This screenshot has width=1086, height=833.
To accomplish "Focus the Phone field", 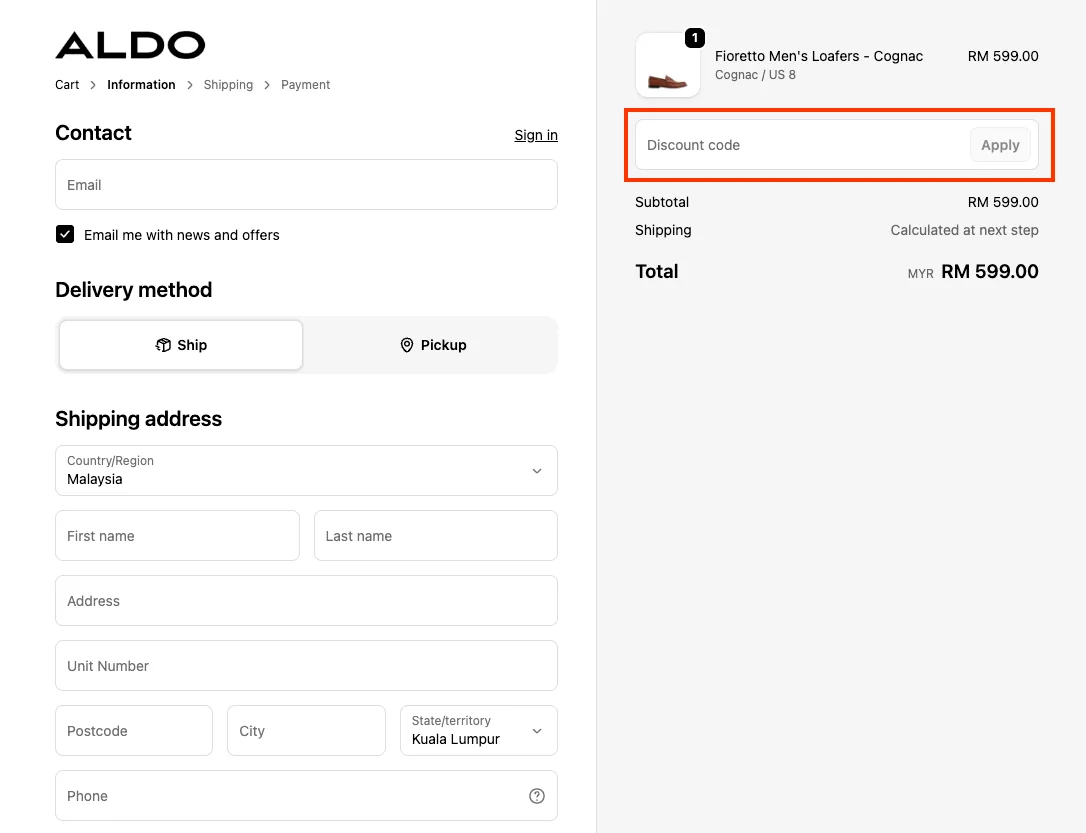I will 306,796.
